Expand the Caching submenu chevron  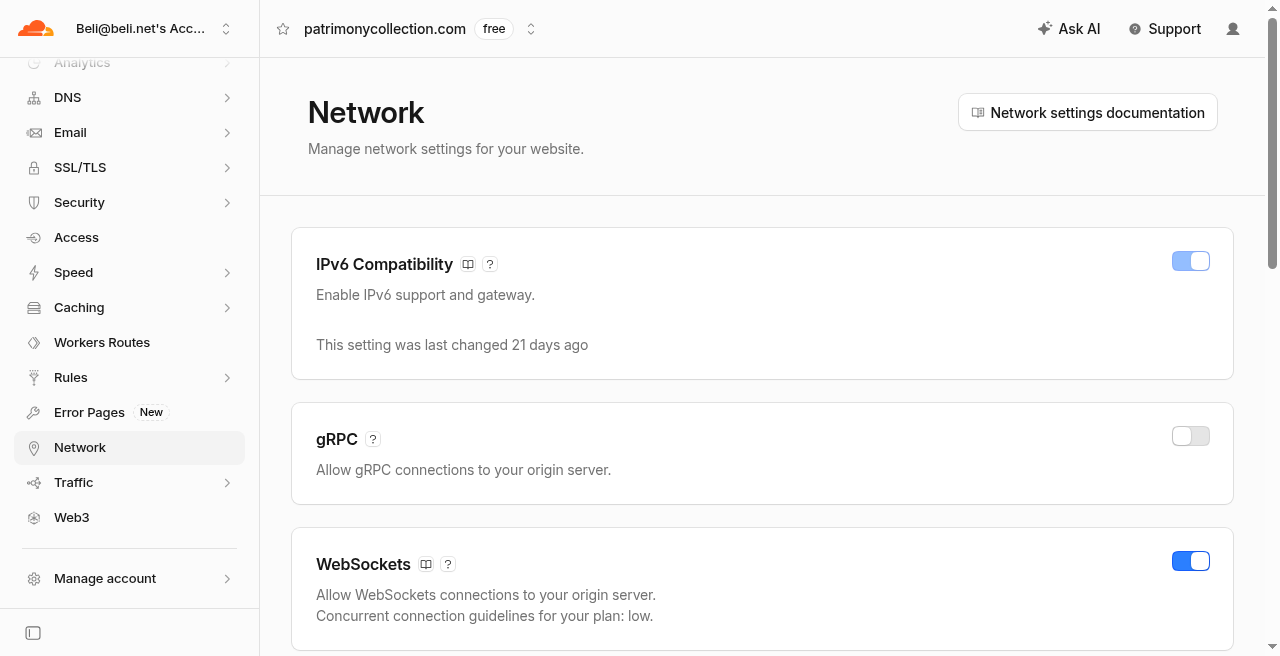point(228,308)
